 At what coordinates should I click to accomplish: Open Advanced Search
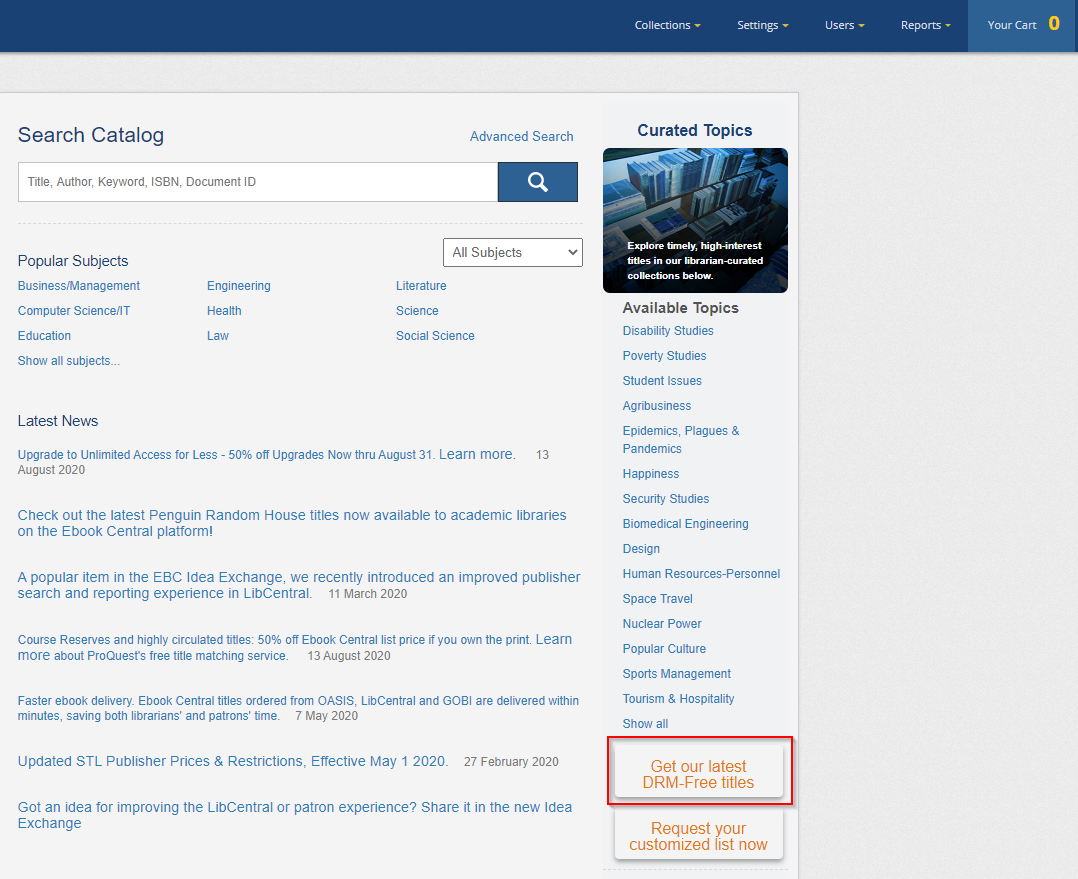pos(521,136)
